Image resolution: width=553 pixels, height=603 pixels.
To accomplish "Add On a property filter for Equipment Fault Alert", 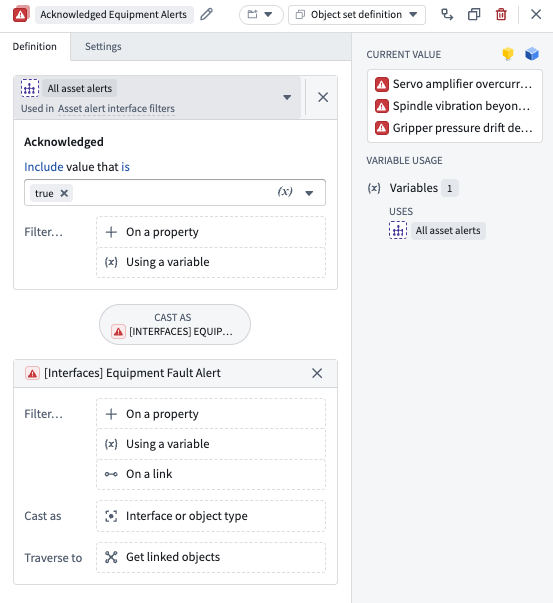I will 211,414.
